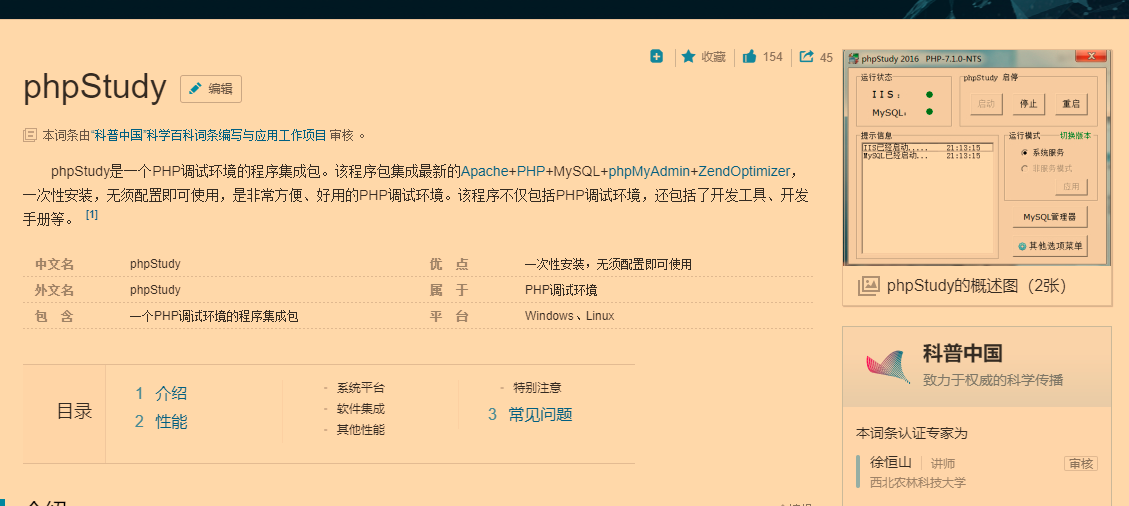Click the 停止 button in phpStudy image

1028,104
